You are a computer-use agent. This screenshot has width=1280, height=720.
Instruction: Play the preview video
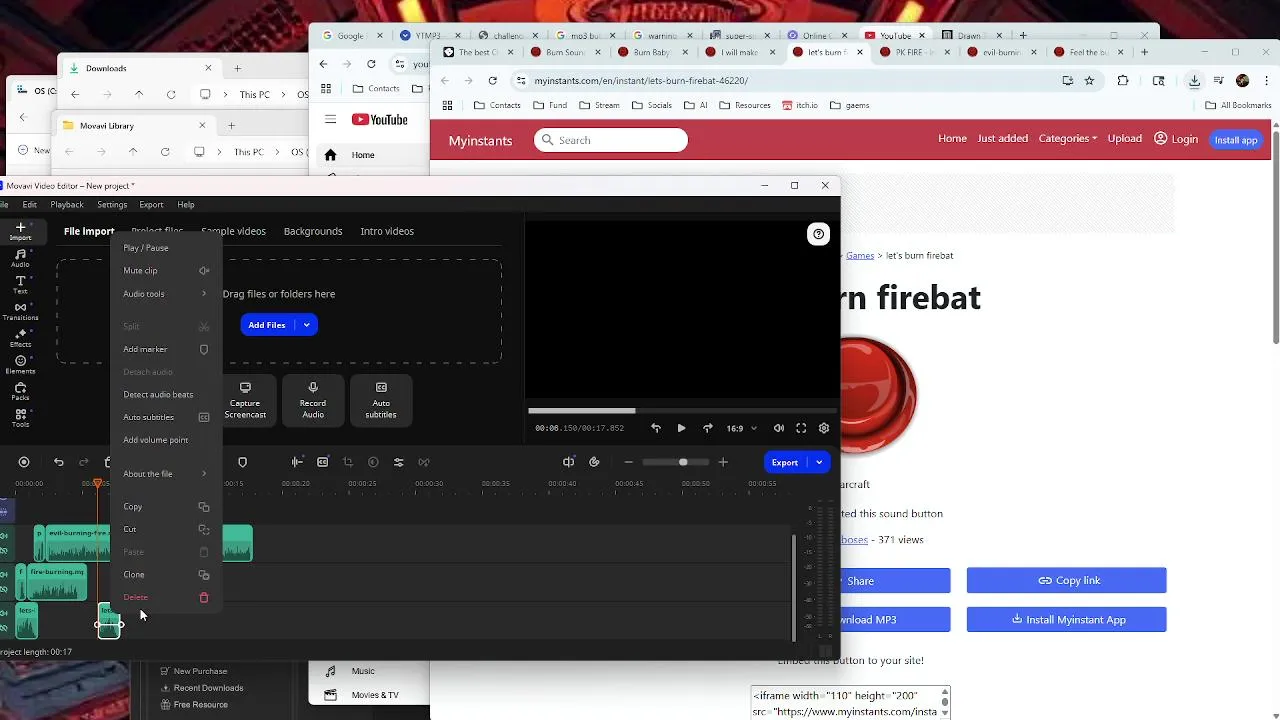coord(681,428)
